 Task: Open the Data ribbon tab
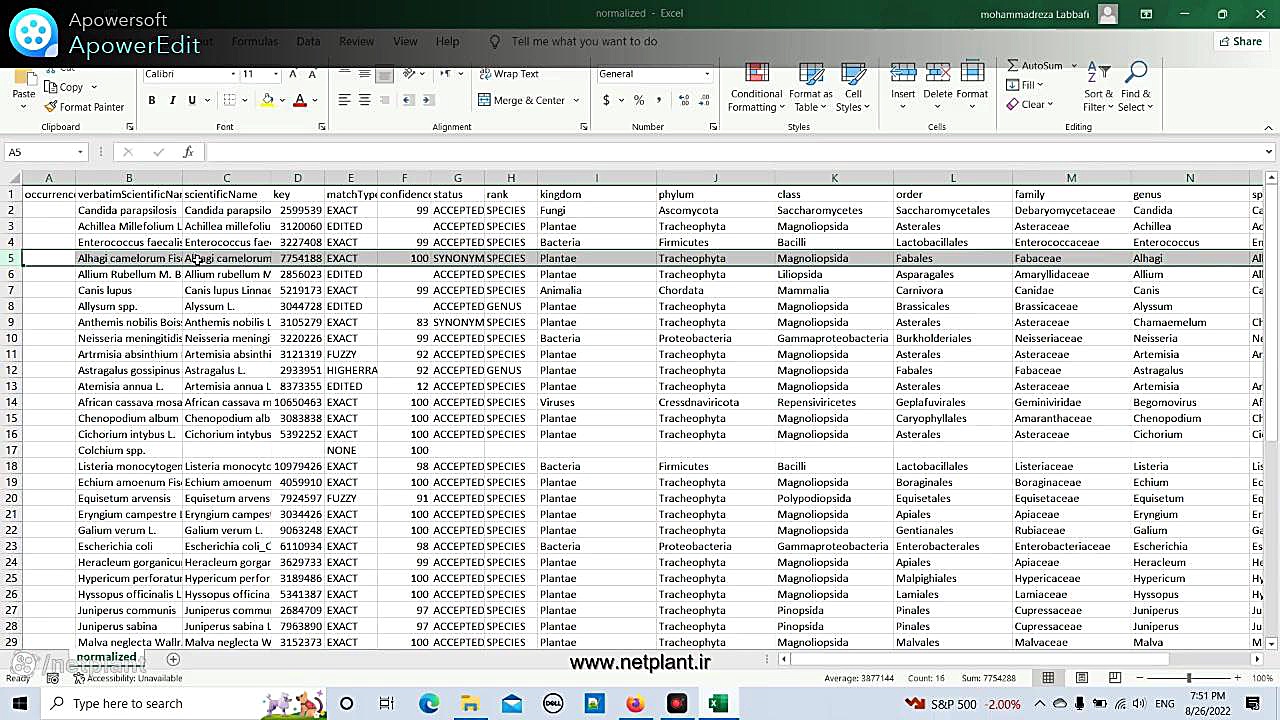point(308,42)
